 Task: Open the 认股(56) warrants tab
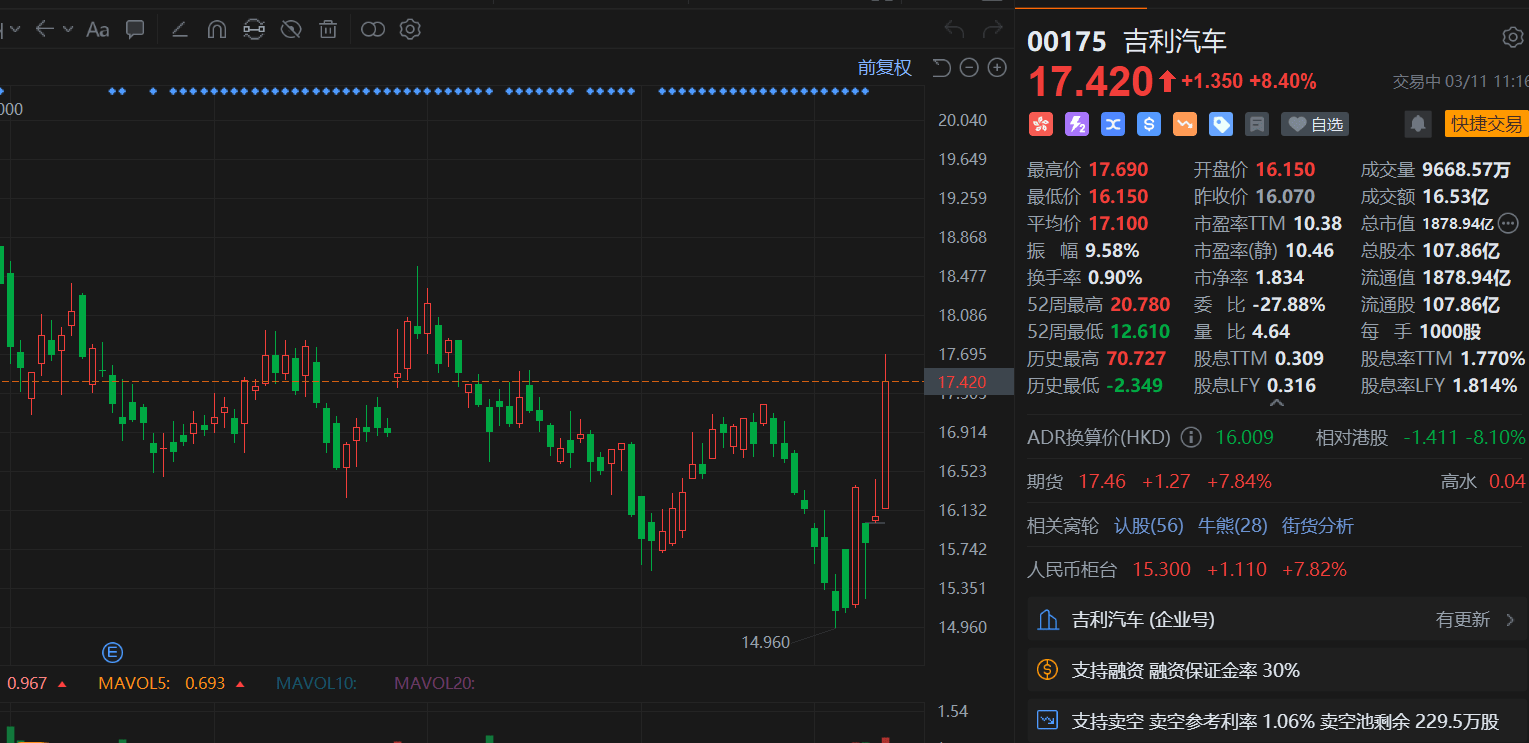tap(1148, 525)
